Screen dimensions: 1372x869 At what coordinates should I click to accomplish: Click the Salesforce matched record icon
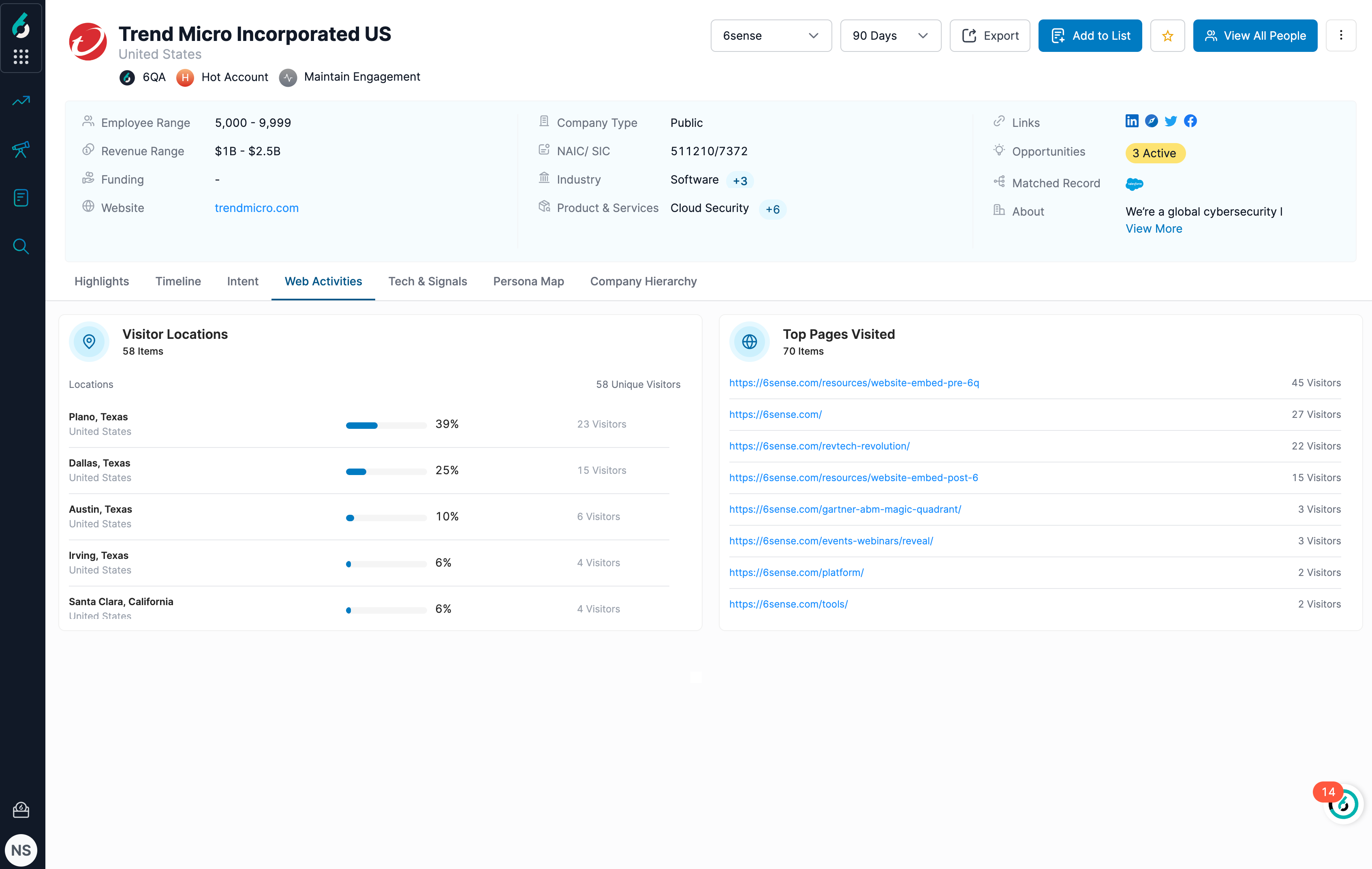tap(1134, 184)
